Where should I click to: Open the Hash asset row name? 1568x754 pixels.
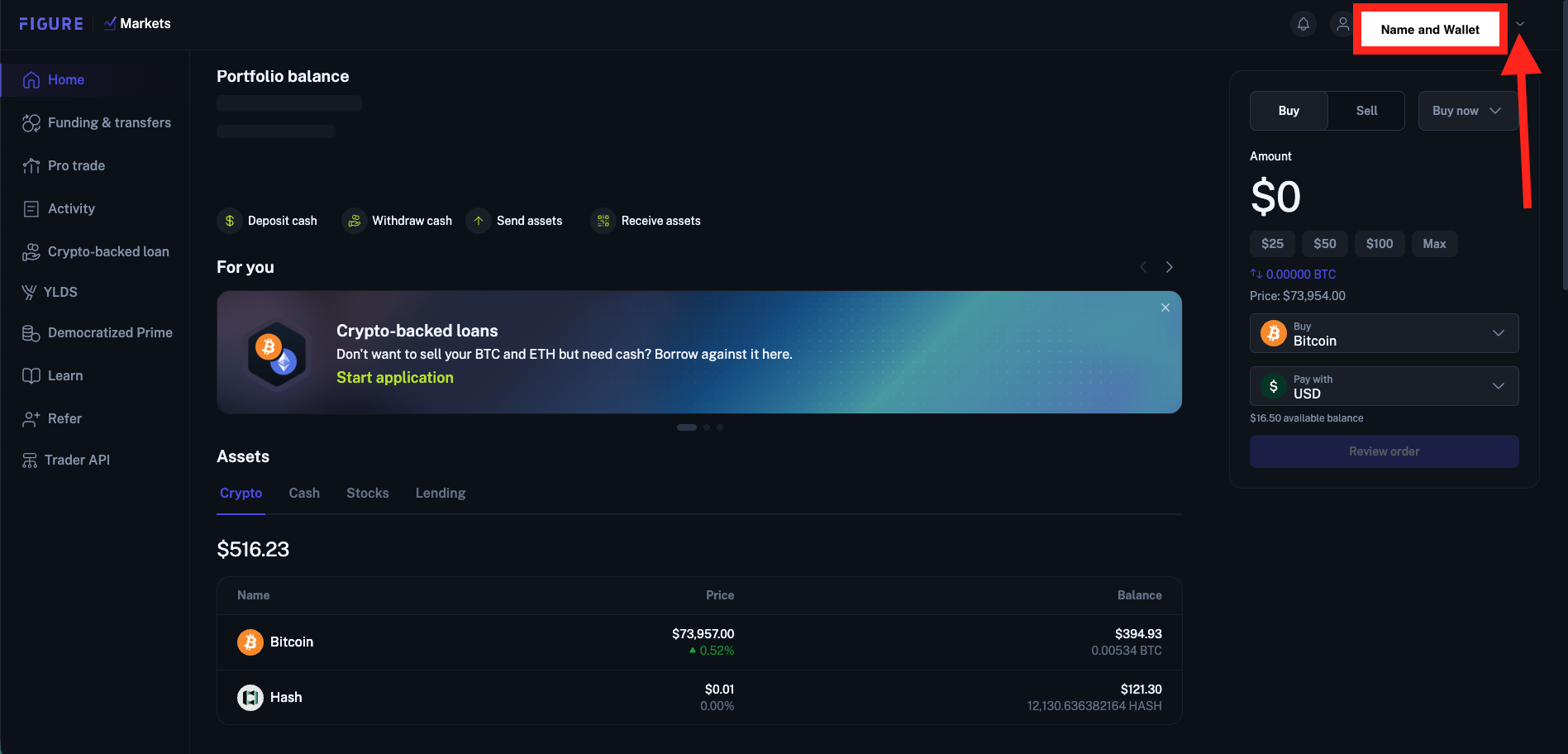pos(286,698)
